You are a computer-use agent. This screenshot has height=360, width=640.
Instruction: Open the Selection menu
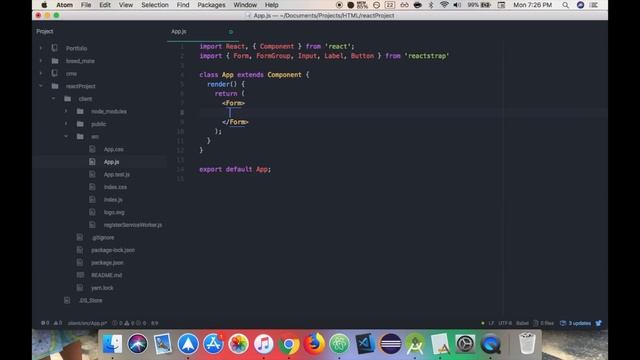tap(155, 5)
